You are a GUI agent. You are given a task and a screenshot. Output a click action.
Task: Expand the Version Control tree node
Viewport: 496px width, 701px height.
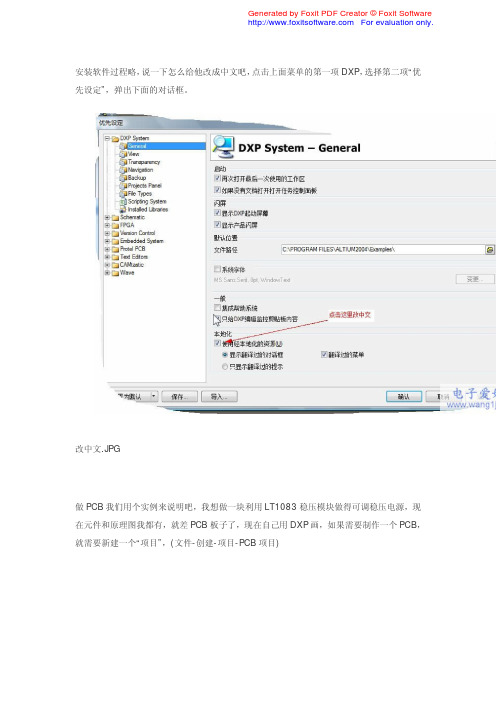pos(107,233)
